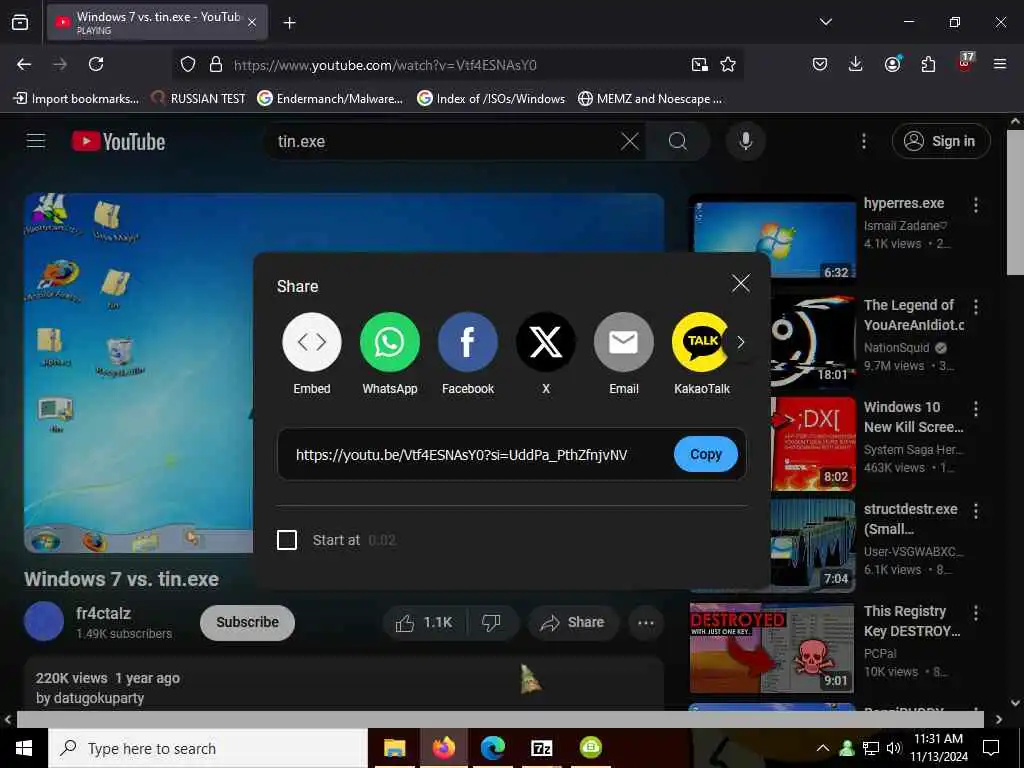Open options for hyperres.exe video
The image size is (1024, 768).
click(976, 205)
